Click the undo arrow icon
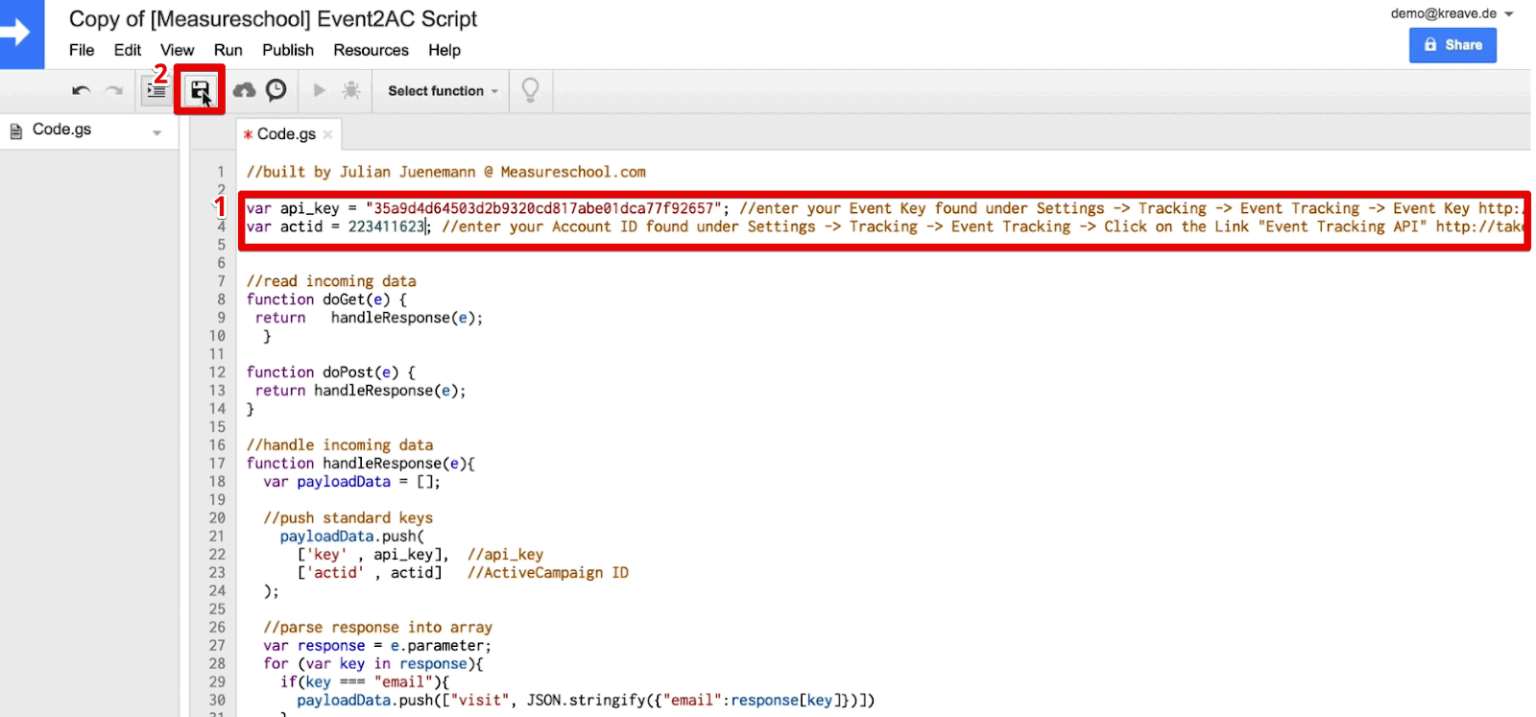Image resolution: width=1536 pixels, height=717 pixels. coord(80,90)
